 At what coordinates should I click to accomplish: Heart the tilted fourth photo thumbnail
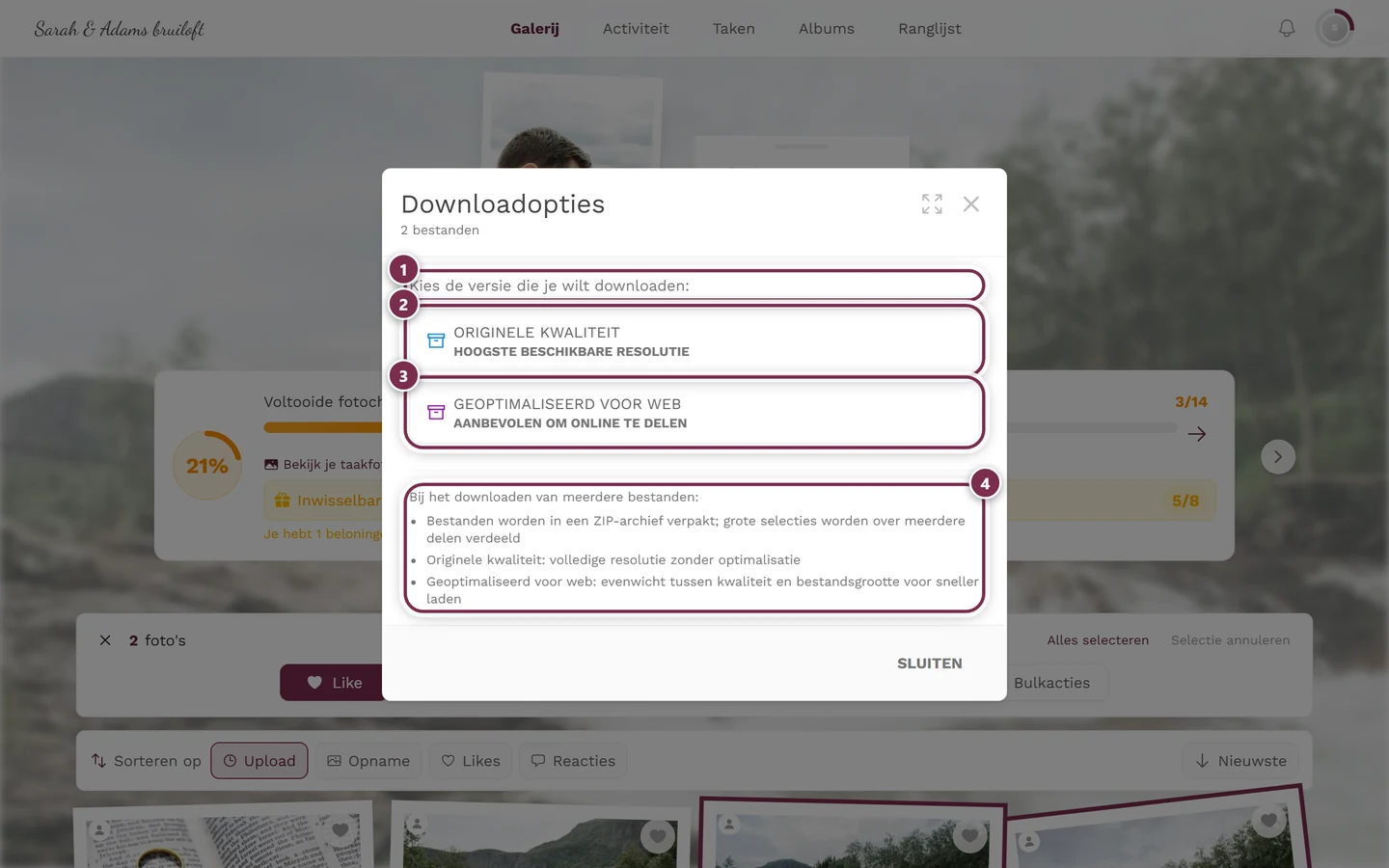point(1268,821)
